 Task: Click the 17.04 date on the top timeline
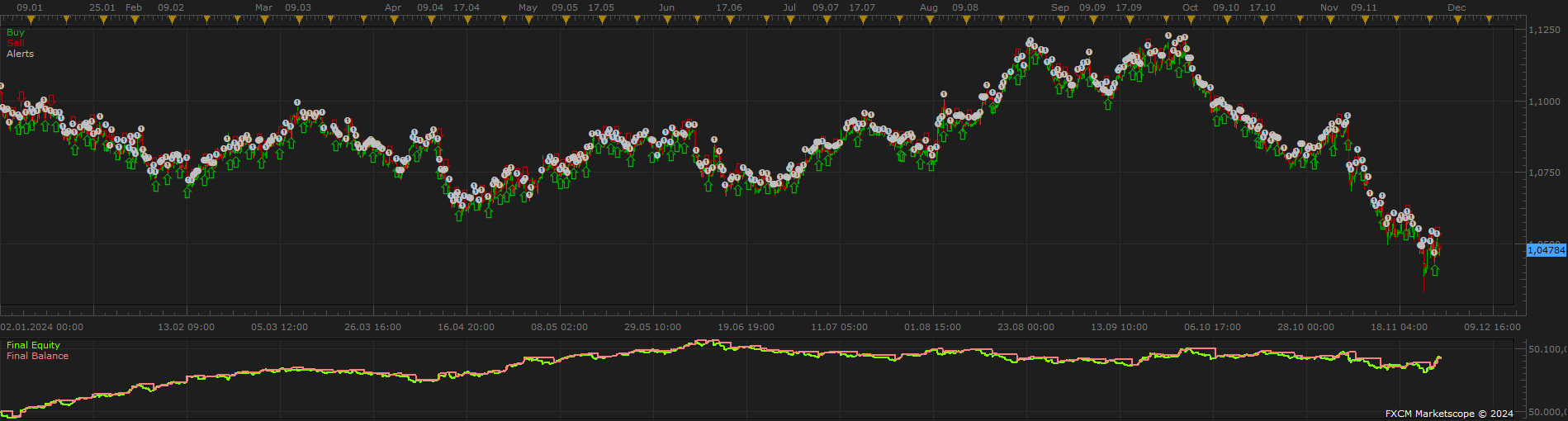[467, 7]
